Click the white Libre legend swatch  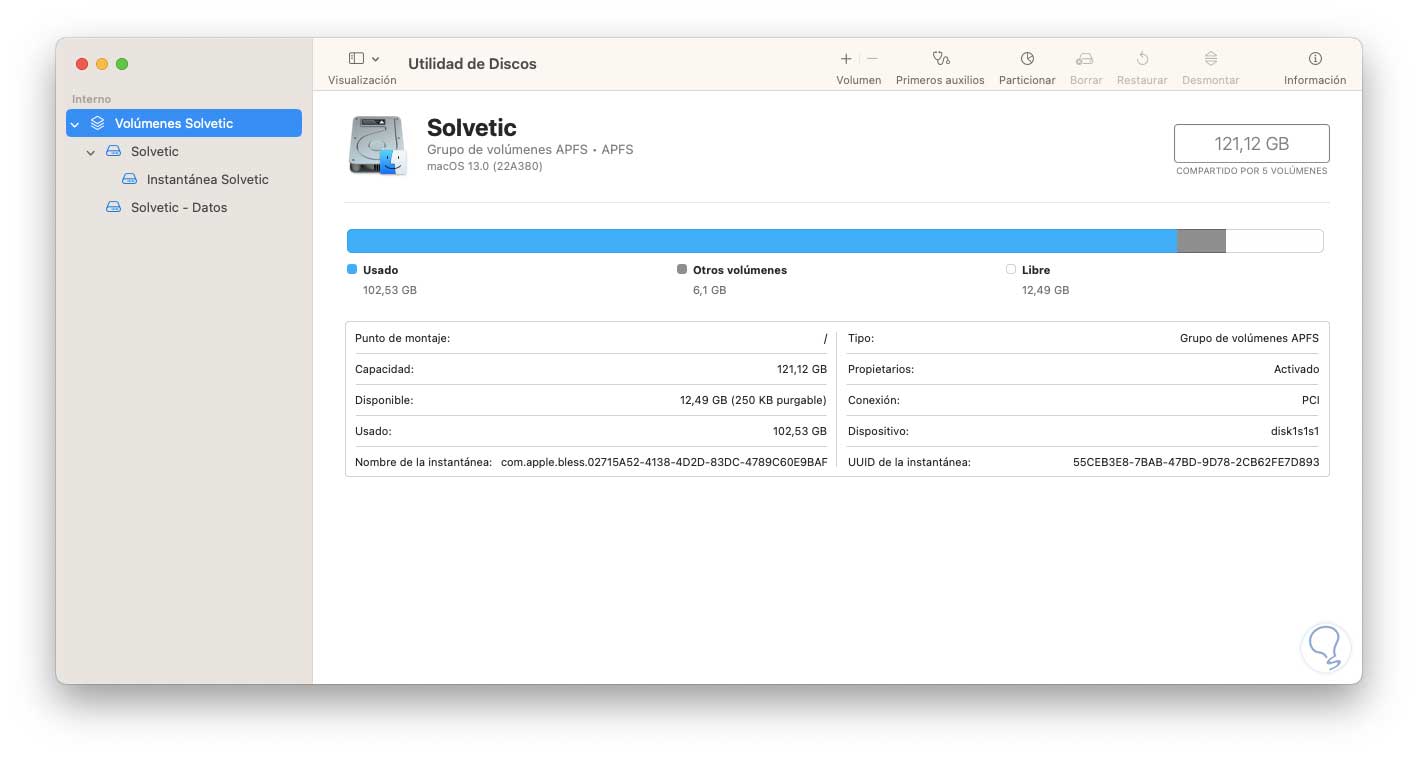coord(1011,269)
